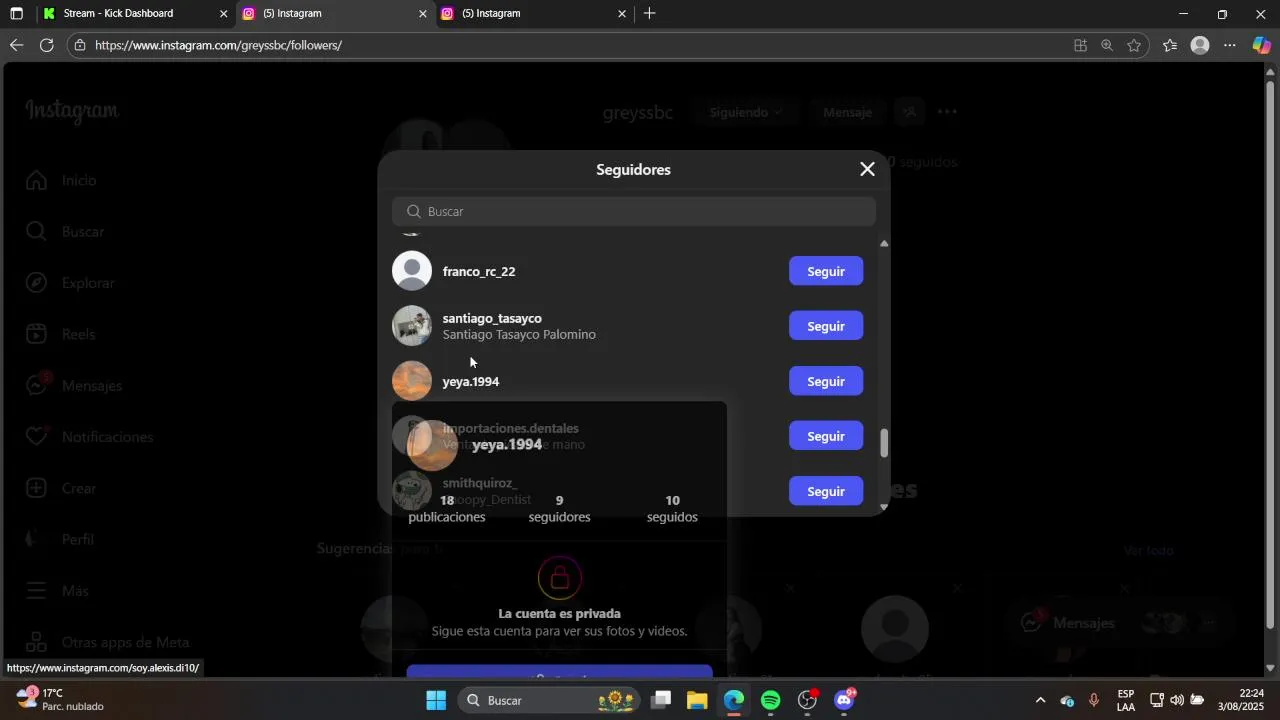
Task: Click the browser back arrow
Action: point(16,45)
